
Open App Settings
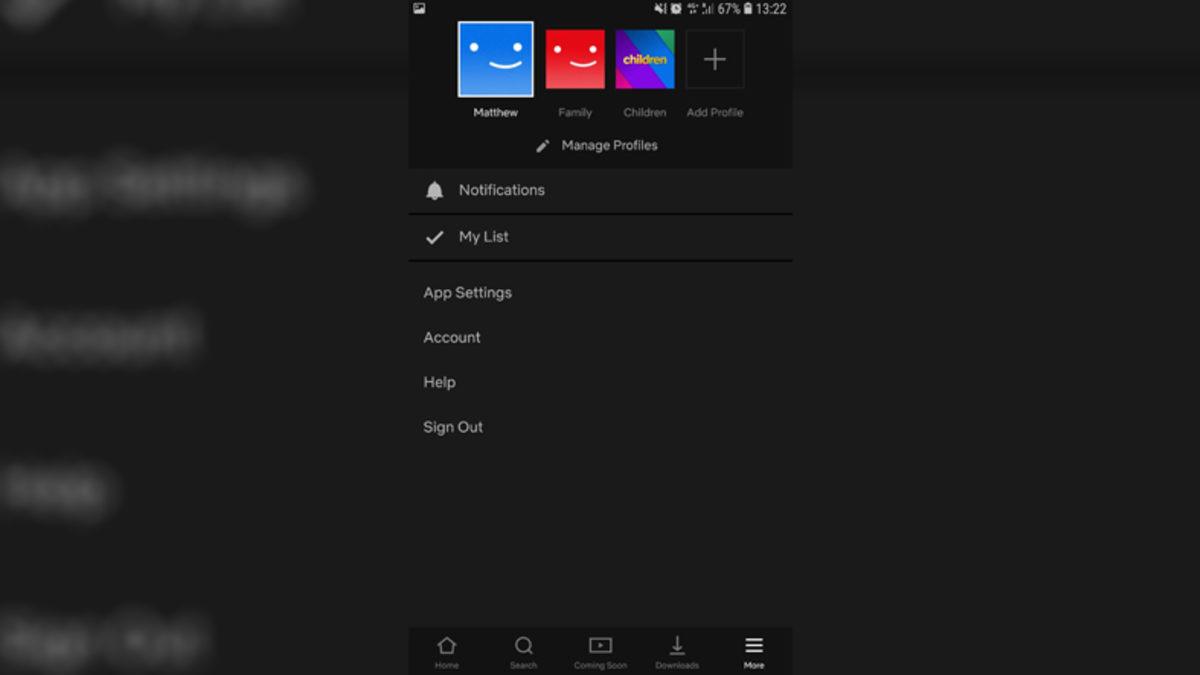click(467, 292)
